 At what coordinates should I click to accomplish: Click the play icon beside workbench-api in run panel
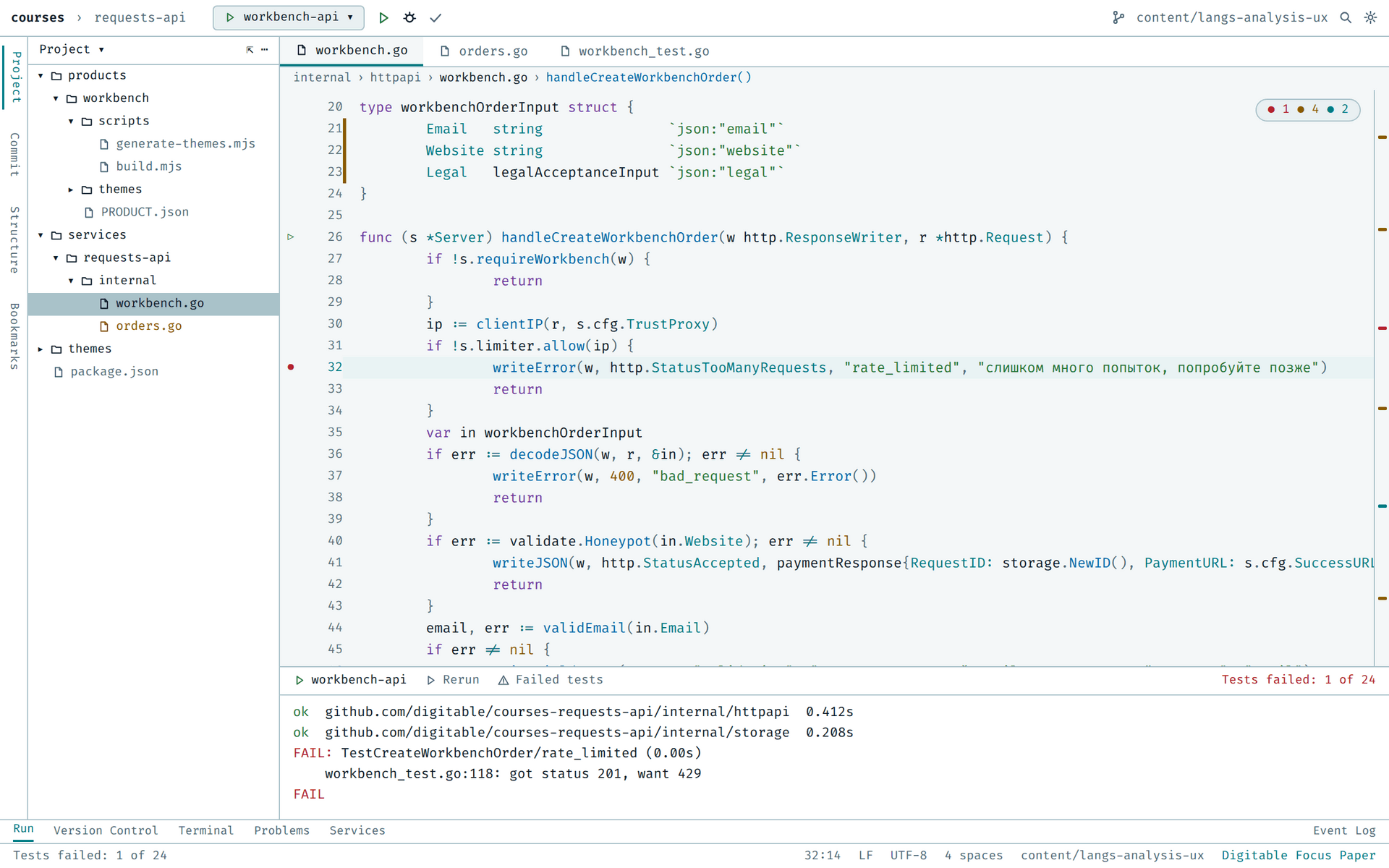pyautogui.click(x=300, y=680)
